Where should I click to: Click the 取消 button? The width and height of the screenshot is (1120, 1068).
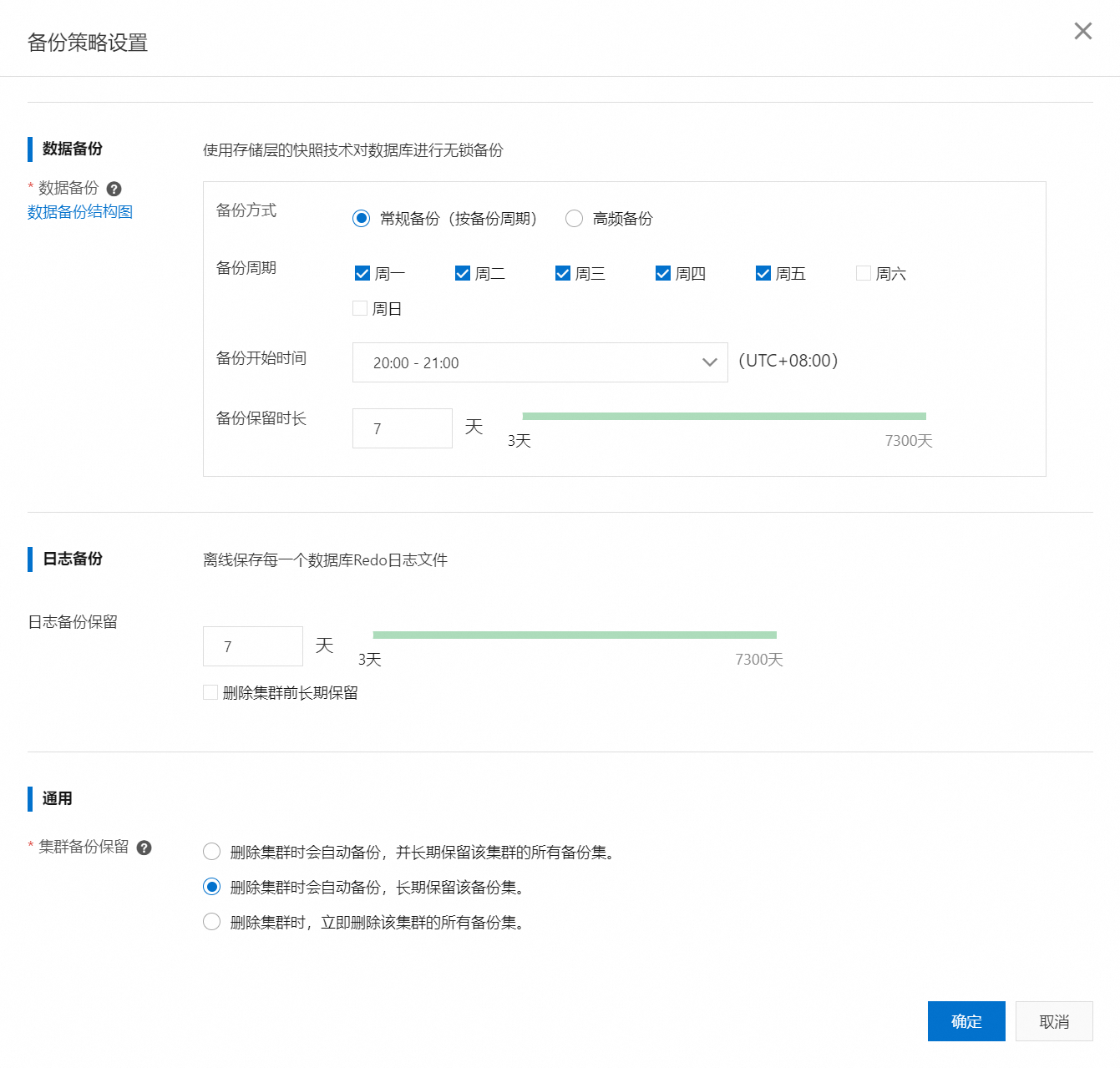pos(1054,1021)
